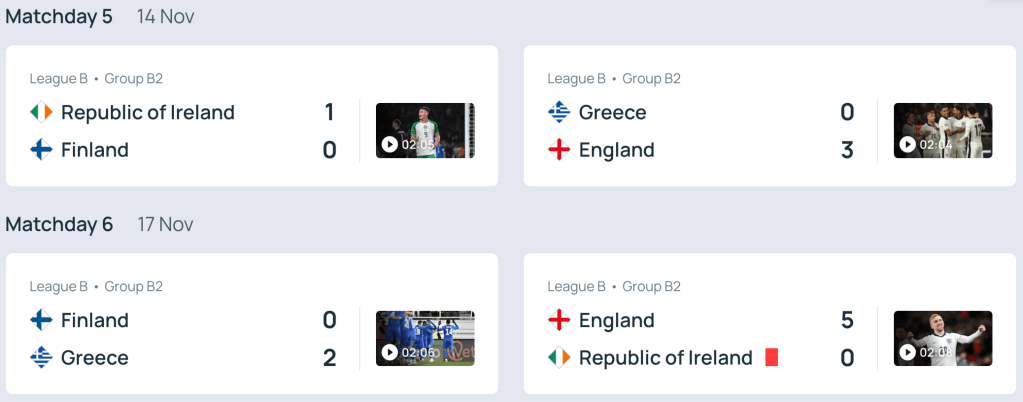Click League B Group B2 label in first card
1023x402 pixels.
96,79
